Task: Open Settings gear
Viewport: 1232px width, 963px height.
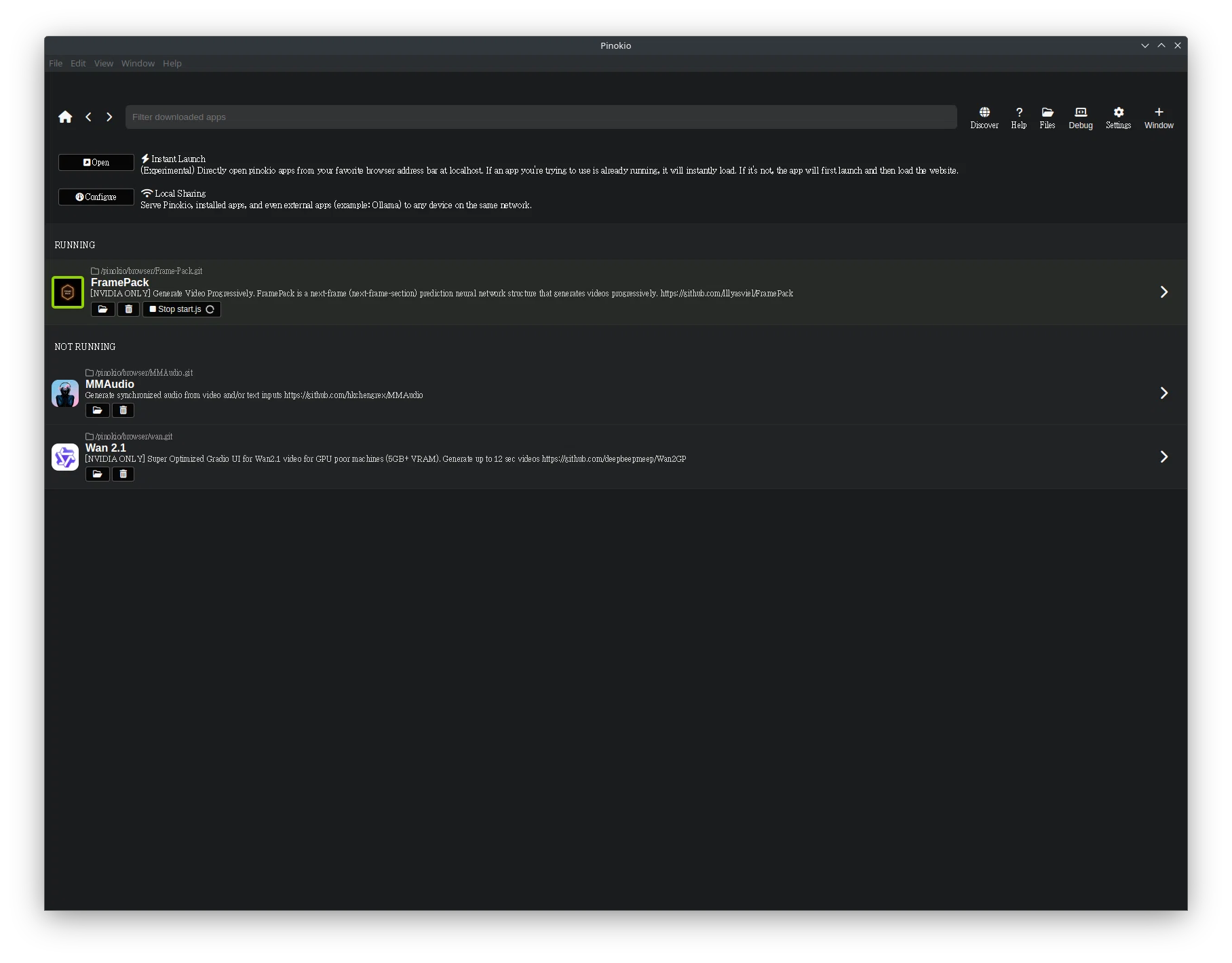Action: 1118,117
